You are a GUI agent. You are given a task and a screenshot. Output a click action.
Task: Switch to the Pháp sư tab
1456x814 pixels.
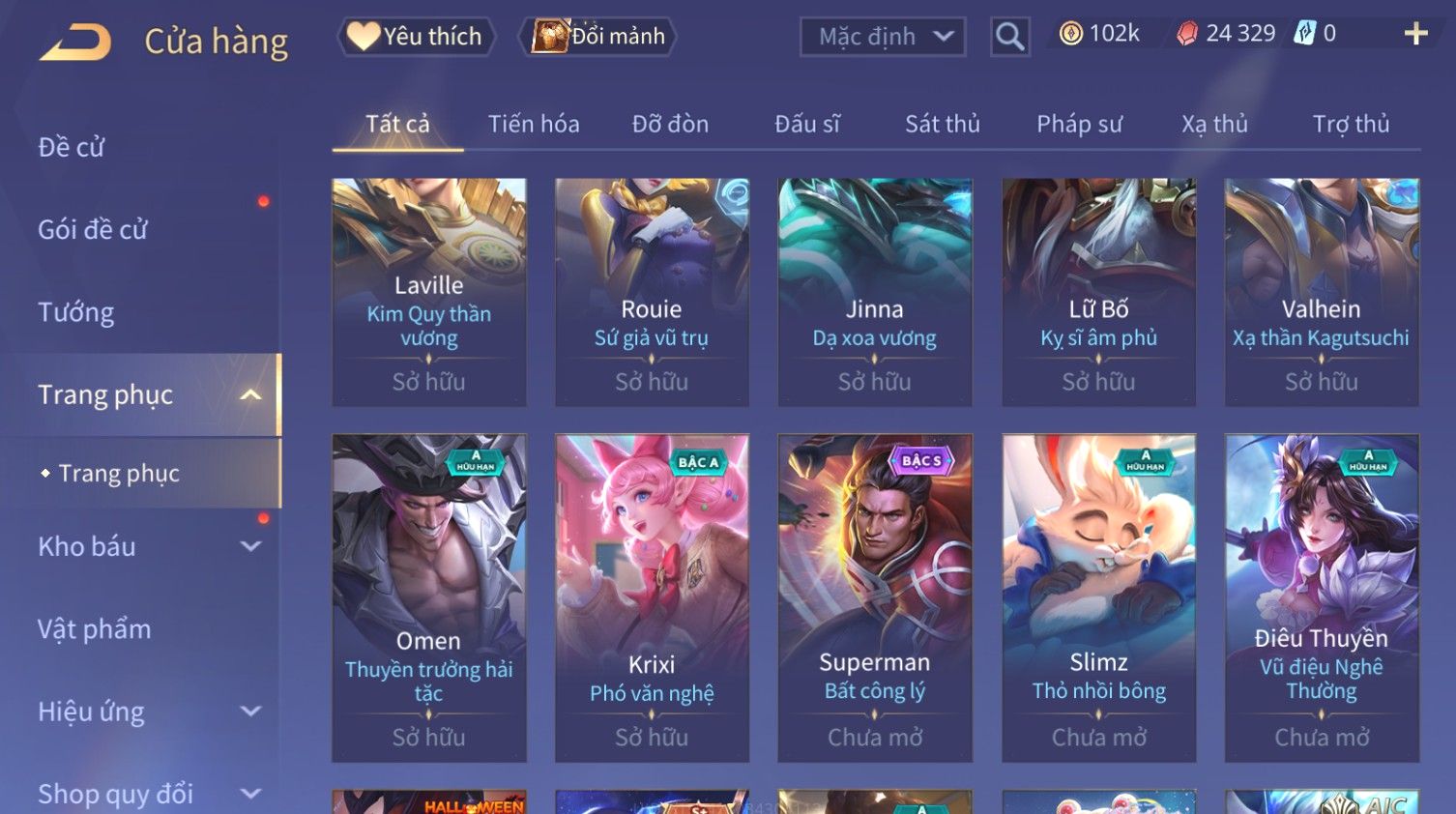(x=1079, y=124)
